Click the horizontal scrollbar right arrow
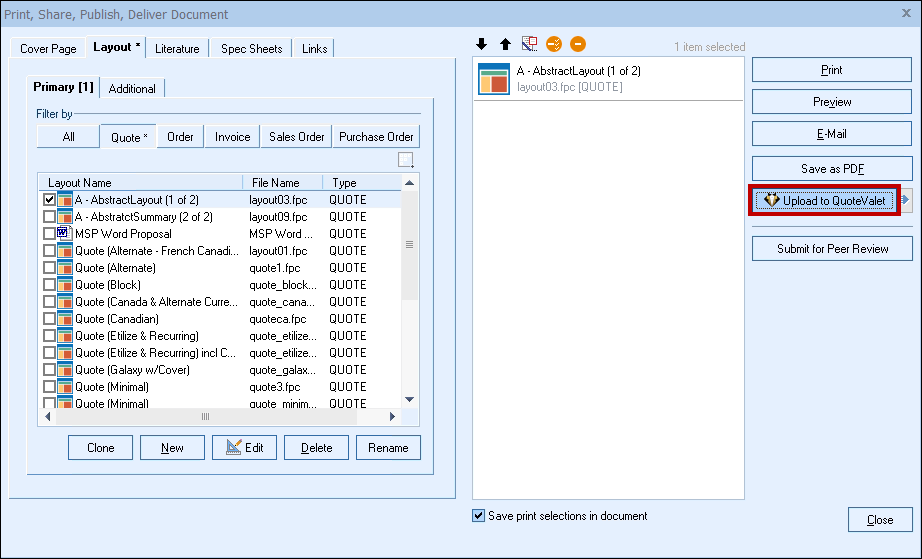This screenshot has height=559, width=922. [x=393, y=416]
